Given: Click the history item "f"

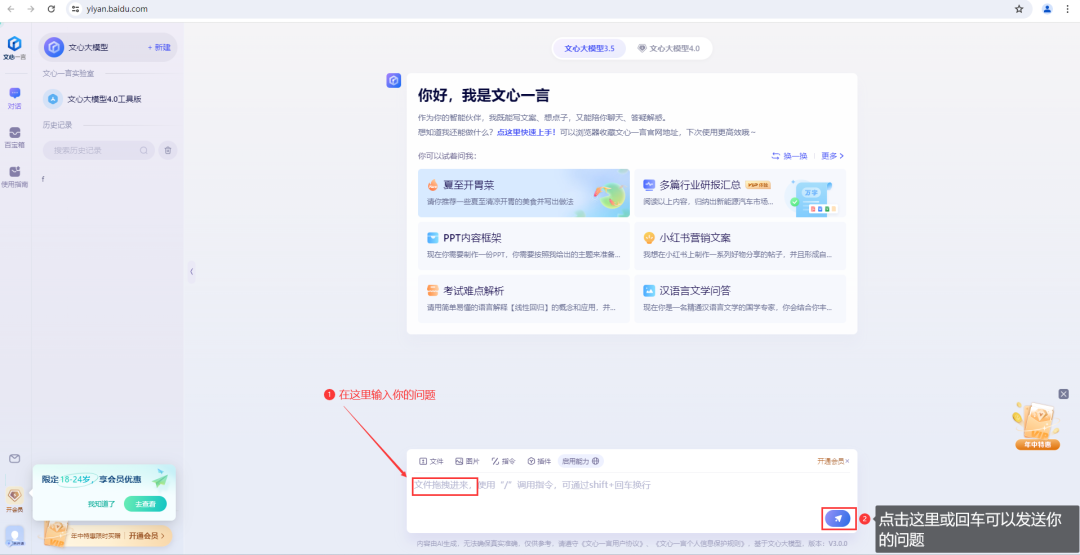Looking at the screenshot, I should 43,180.
